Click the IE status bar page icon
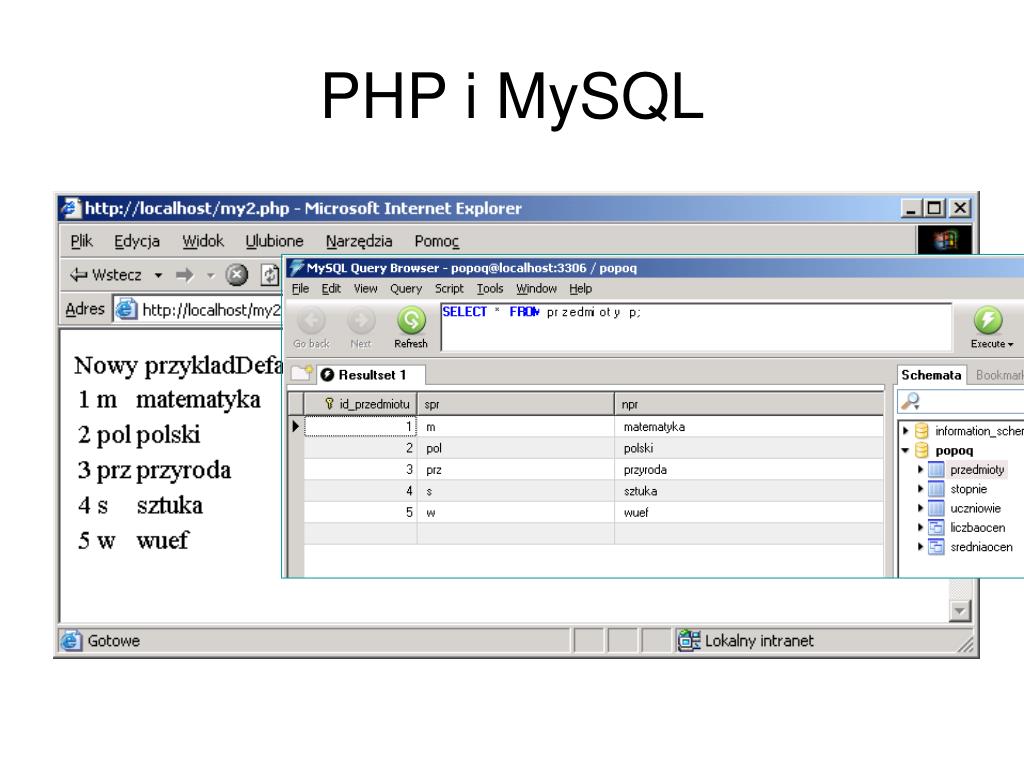 (x=71, y=640)
